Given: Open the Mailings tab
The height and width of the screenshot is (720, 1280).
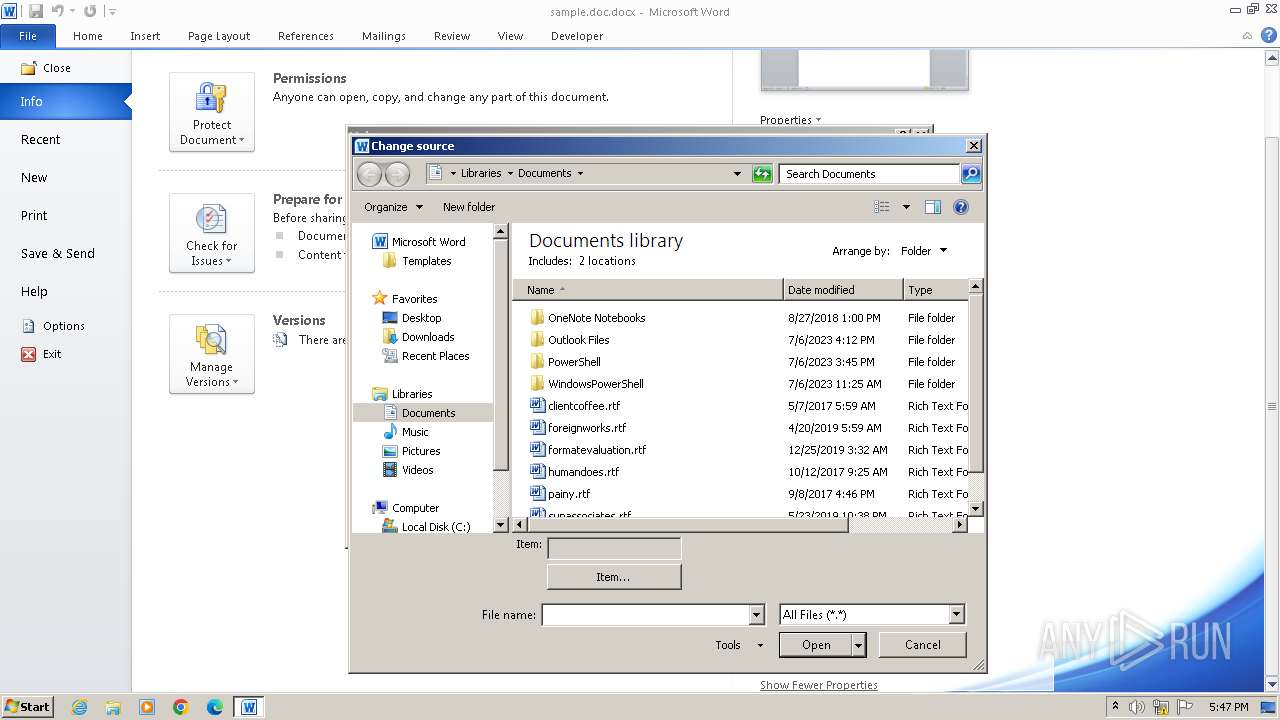Looking at the screenshot, I should [384, 36].
